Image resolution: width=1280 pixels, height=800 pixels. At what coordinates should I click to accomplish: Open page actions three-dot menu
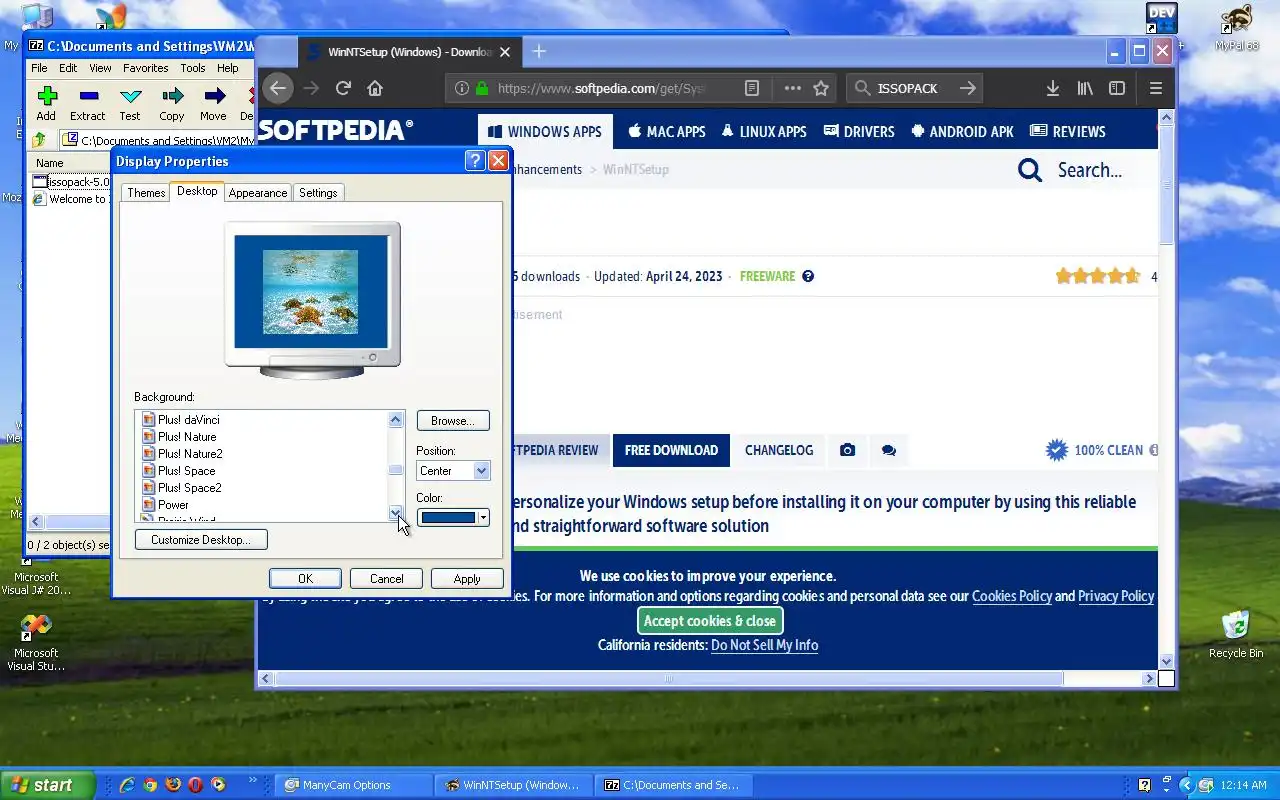click(792, 88)
